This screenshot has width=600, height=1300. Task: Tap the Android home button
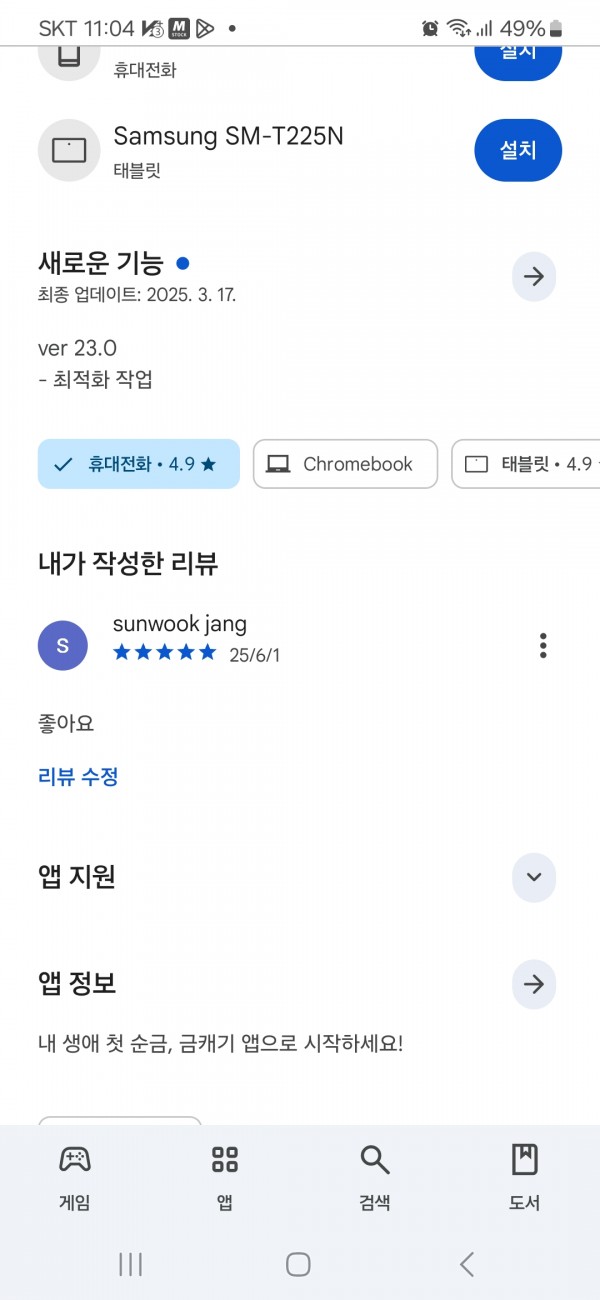[x=298, y=1264]
